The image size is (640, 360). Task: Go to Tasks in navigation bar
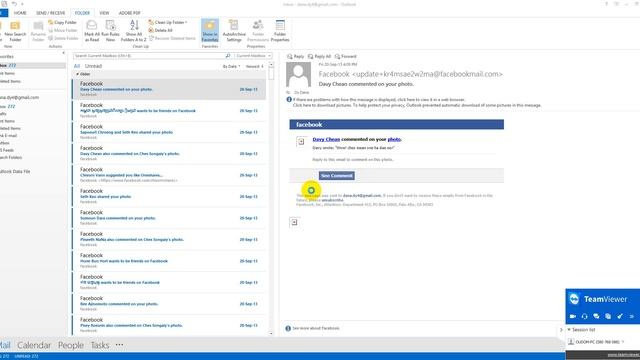[x=100, y=345]
